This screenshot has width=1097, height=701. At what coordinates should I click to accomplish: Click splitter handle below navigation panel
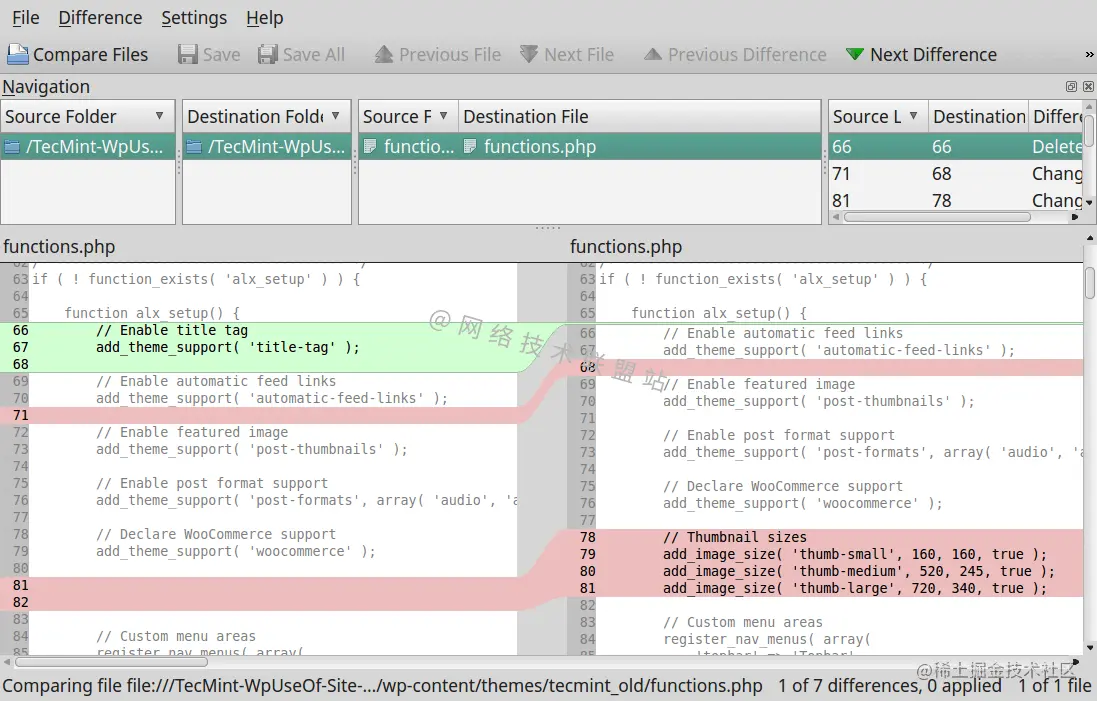pyautogui.click(x=548, y=228)
